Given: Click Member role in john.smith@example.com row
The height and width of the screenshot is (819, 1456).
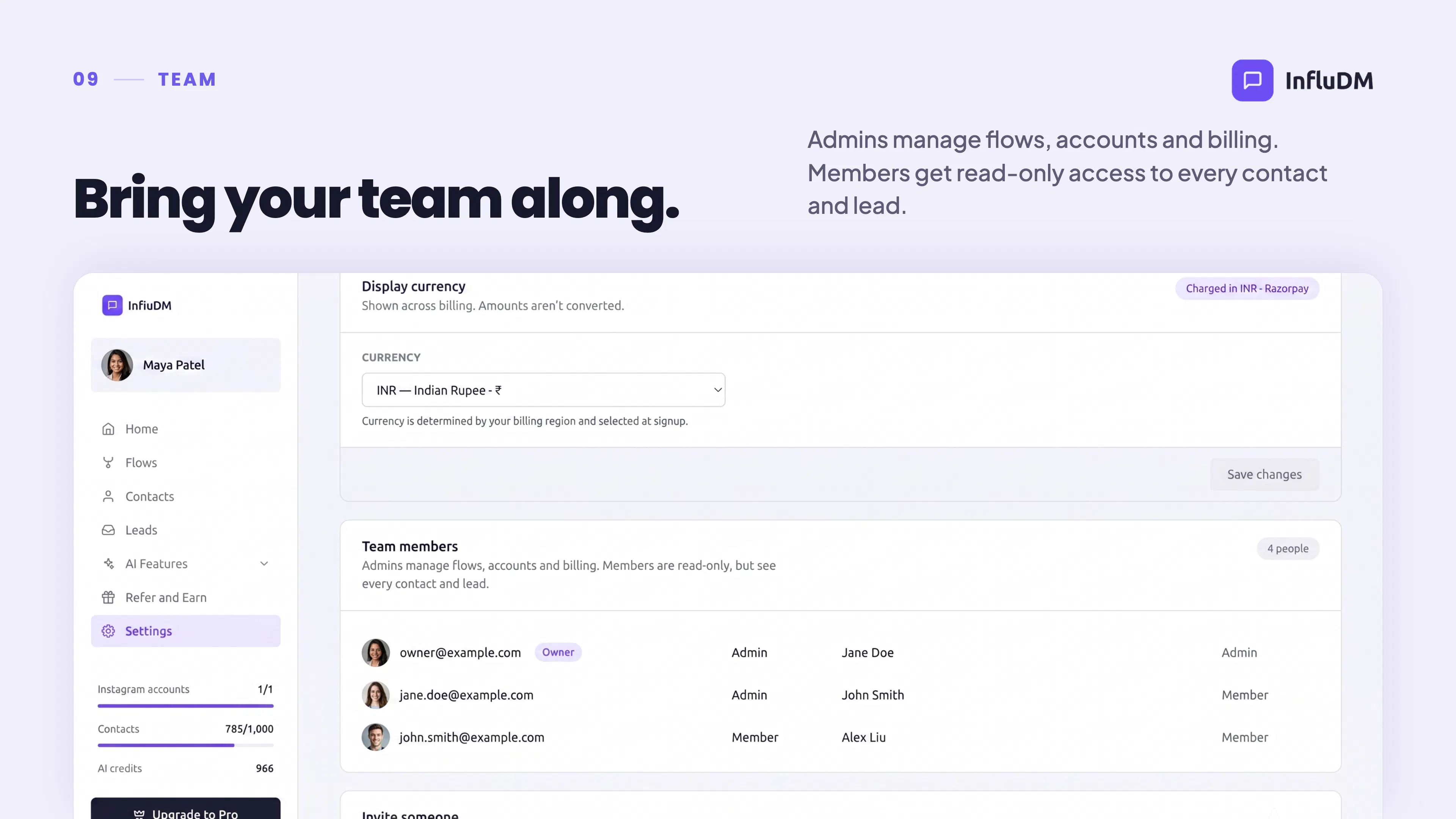Looking at the screenshot, I should click(x=755, y=737).
